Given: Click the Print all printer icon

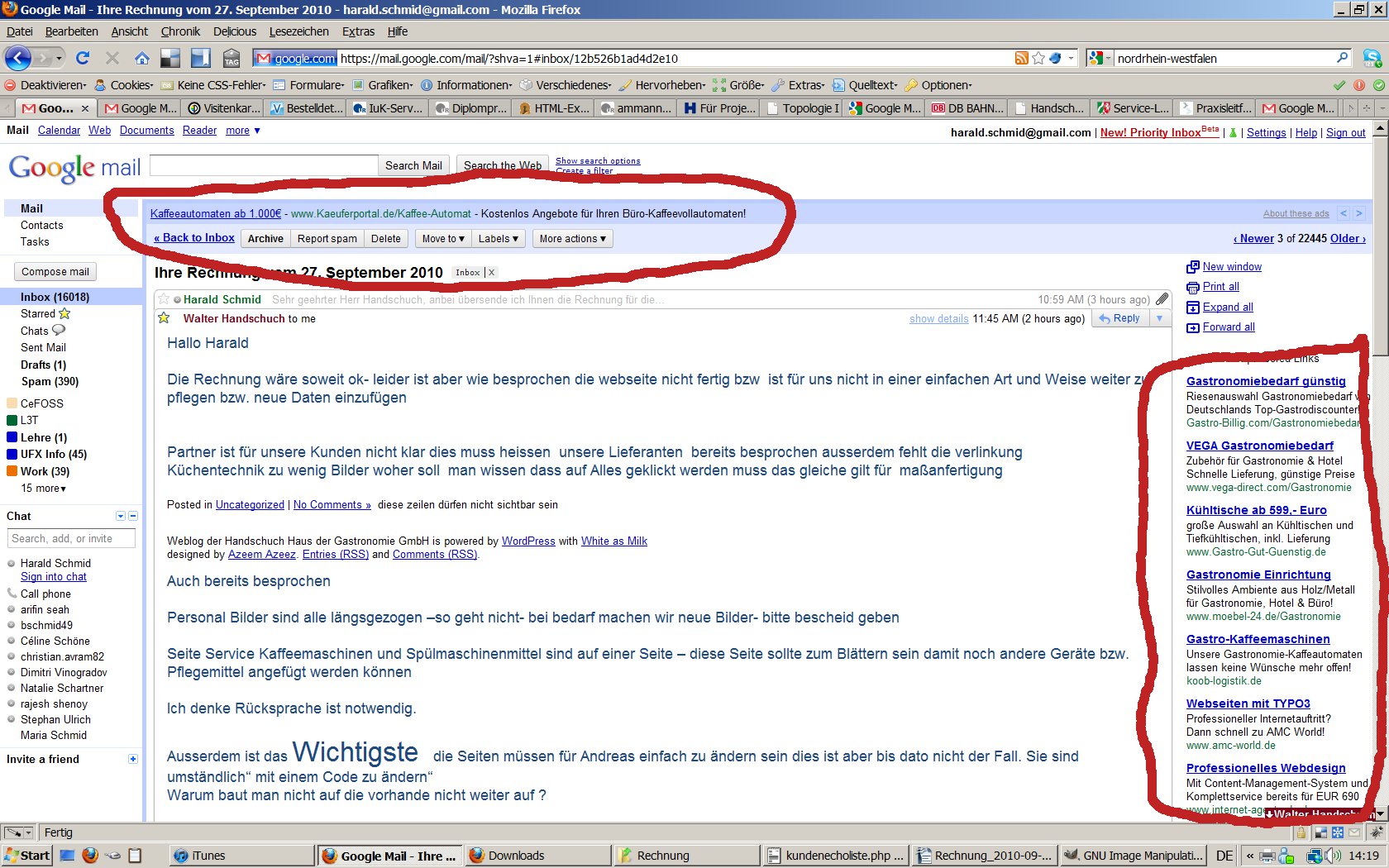Looking at the screenshot, I should (x=1192, y=287).
